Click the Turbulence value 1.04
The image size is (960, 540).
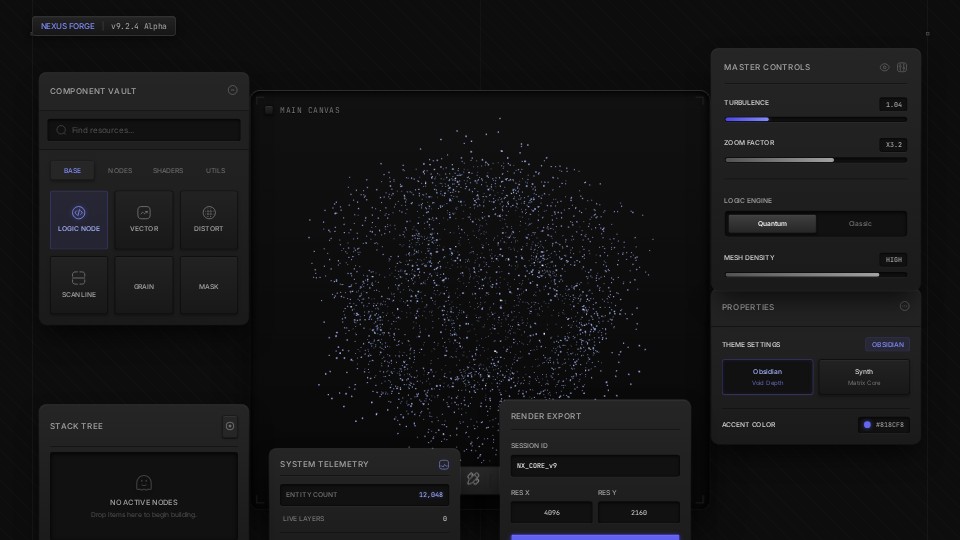[893, 104]
